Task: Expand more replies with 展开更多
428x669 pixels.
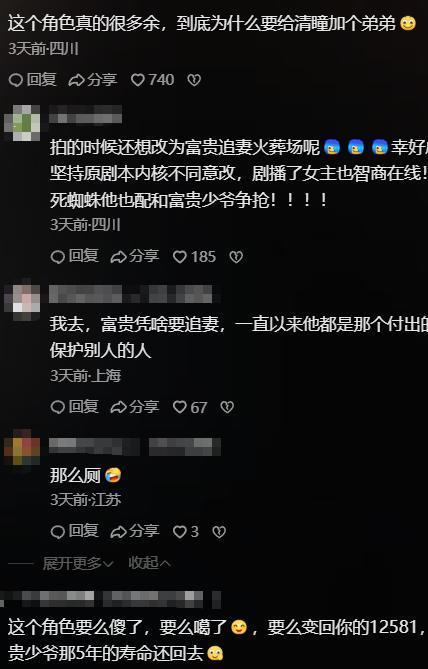Action: [78, 563]
